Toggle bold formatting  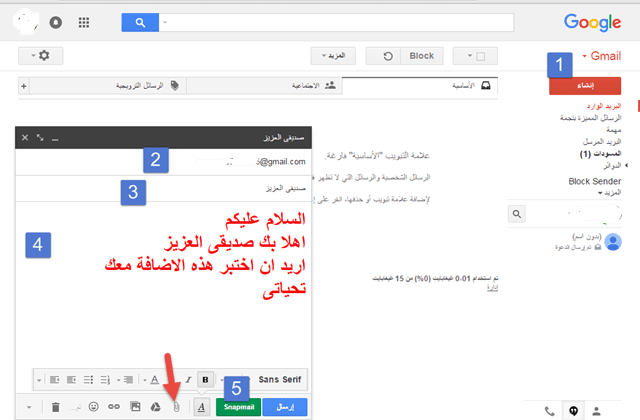pos(205,380)
